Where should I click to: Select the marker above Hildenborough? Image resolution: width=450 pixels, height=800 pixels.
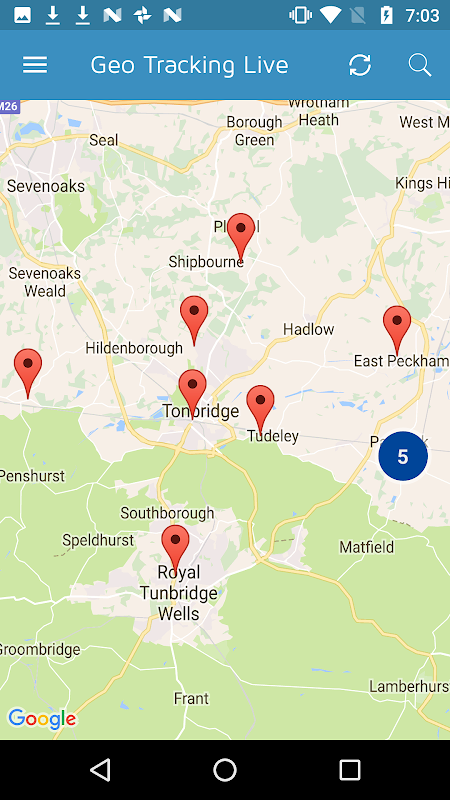point(194,319)
